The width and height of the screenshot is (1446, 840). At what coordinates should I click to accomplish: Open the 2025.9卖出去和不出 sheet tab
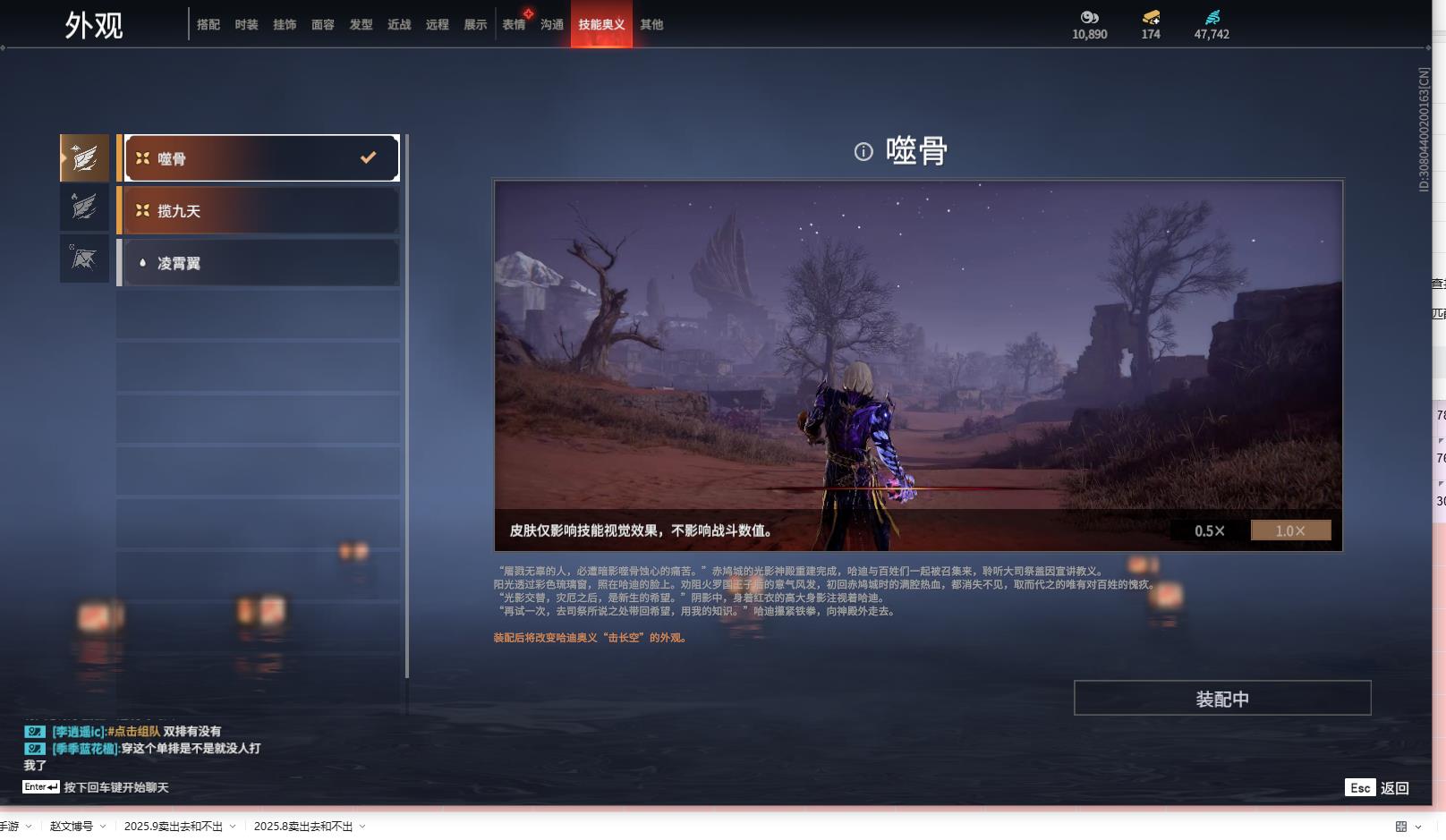click(174, 827)
